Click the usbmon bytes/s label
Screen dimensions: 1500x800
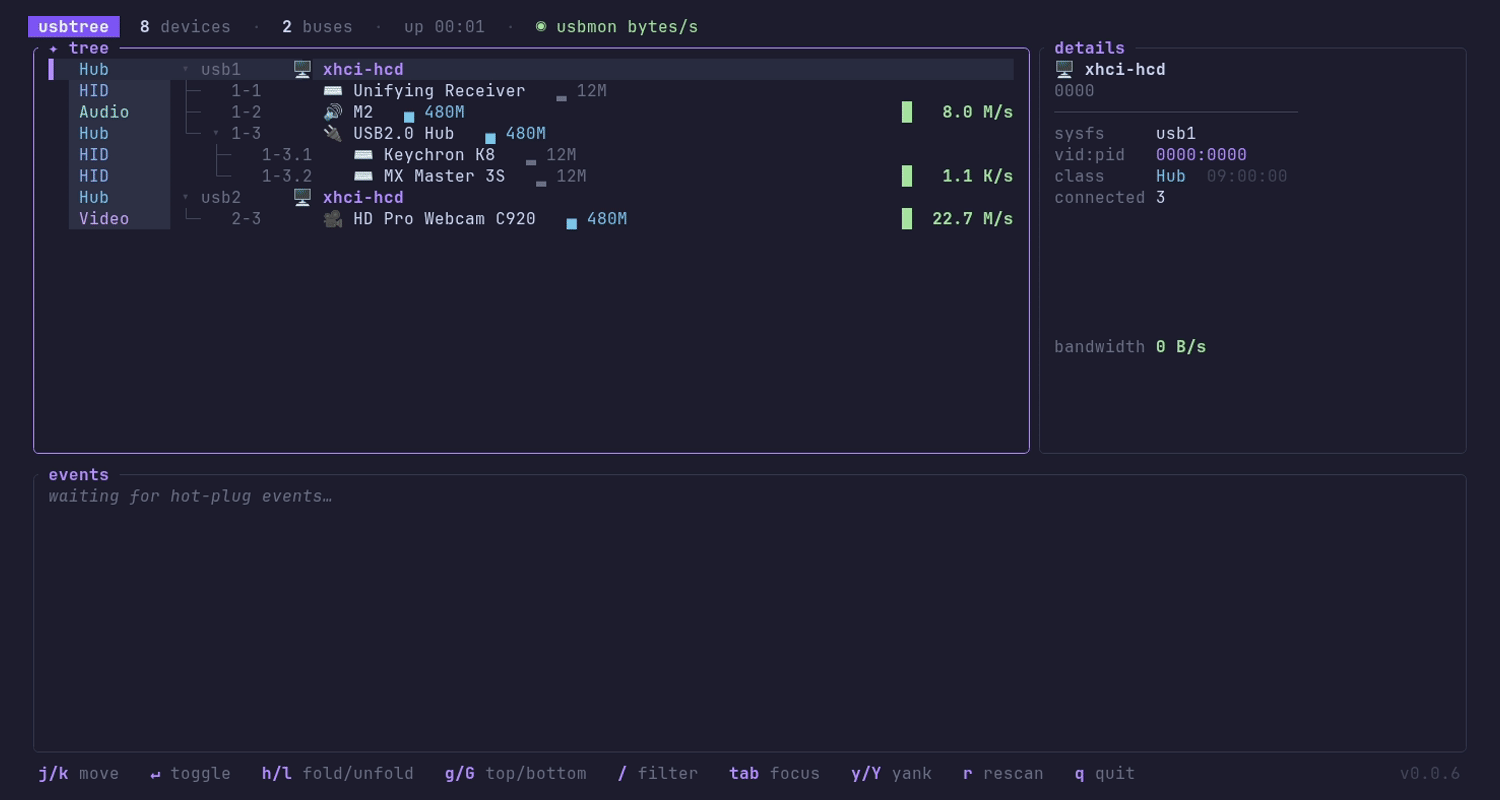[x=627, y=27]
